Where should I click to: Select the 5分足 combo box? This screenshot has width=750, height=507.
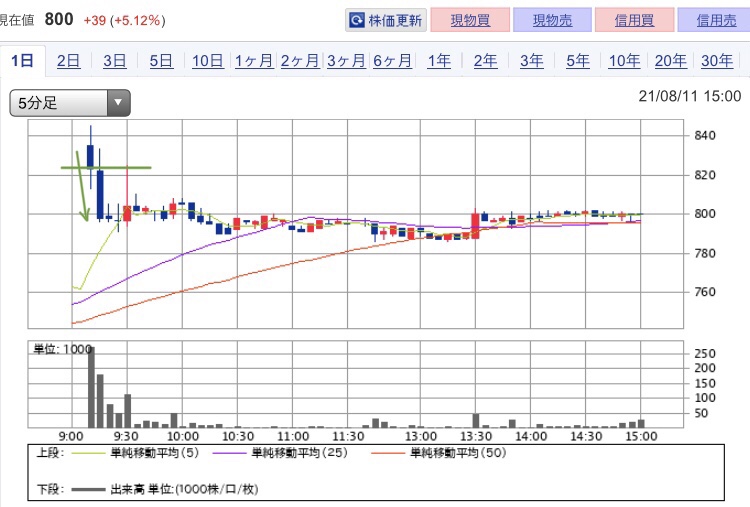(x=70, y=102)
